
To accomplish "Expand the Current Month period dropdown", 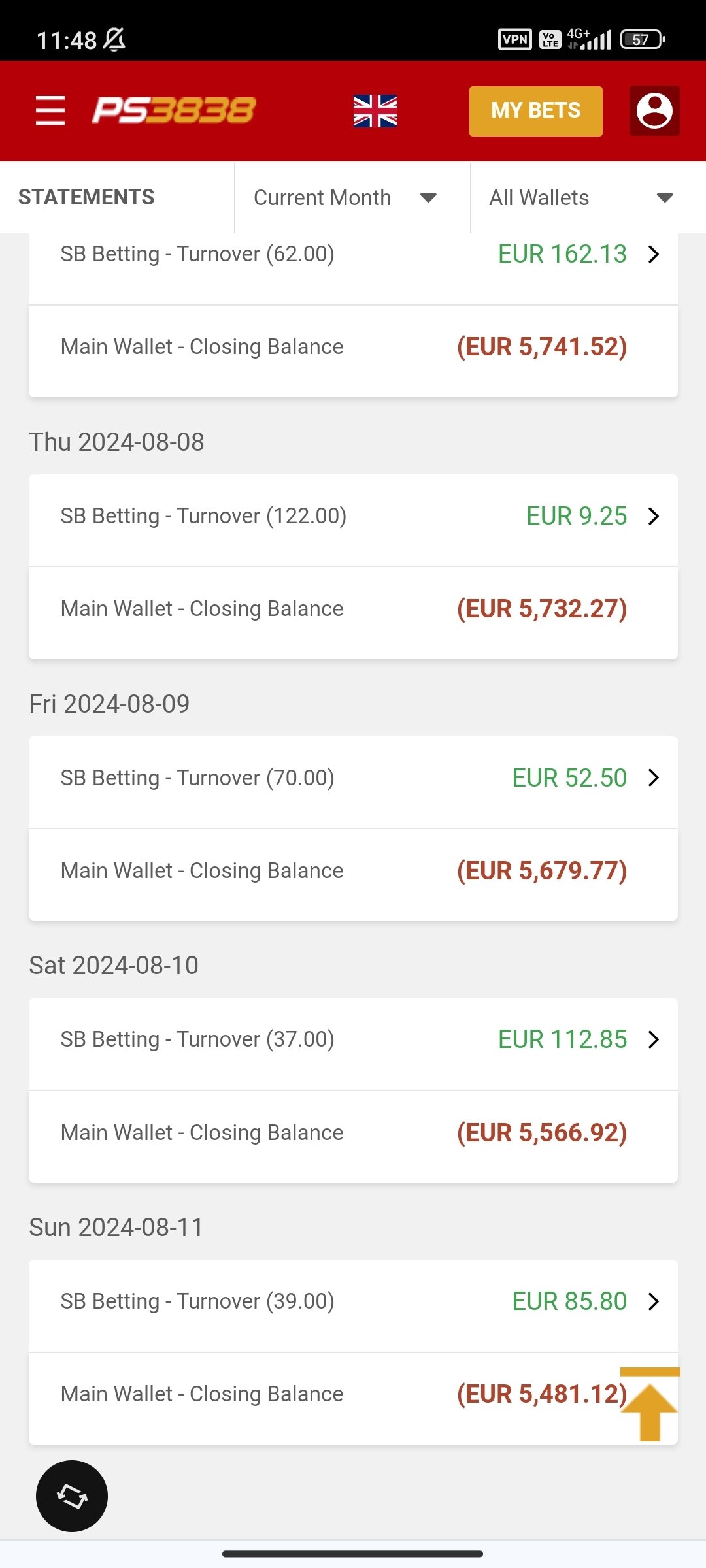I will point(345,197).
